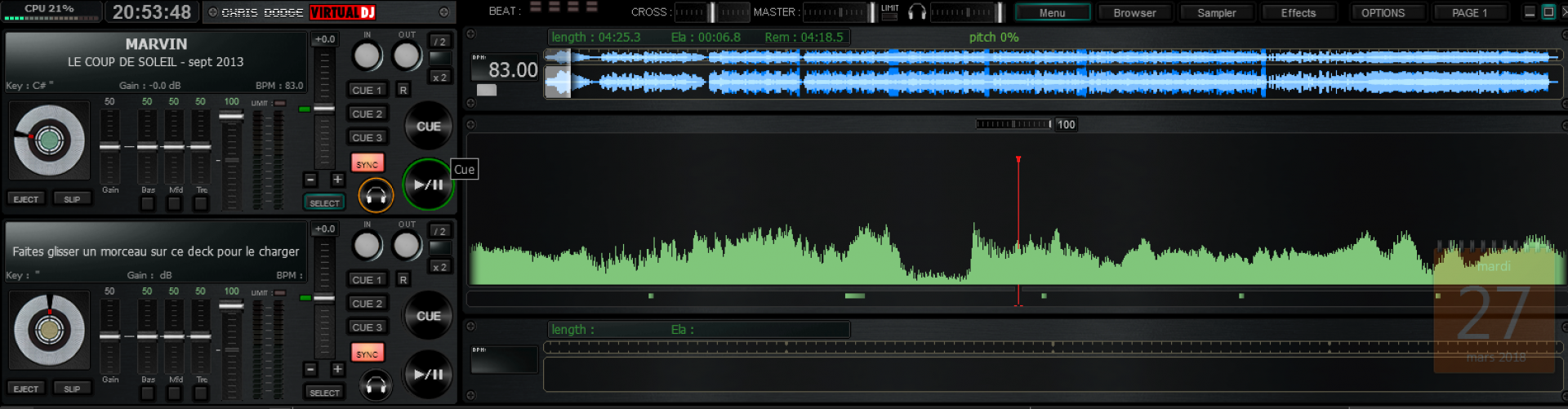Click the pitch minus button on bottom deck

point(310,369)
